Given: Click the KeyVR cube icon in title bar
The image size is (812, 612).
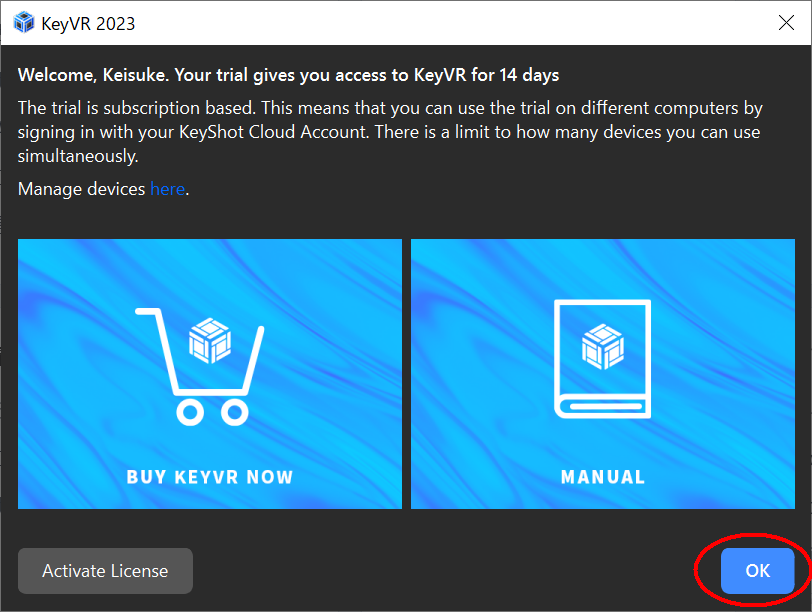Looking at the screenshot, I should (24, 23).
